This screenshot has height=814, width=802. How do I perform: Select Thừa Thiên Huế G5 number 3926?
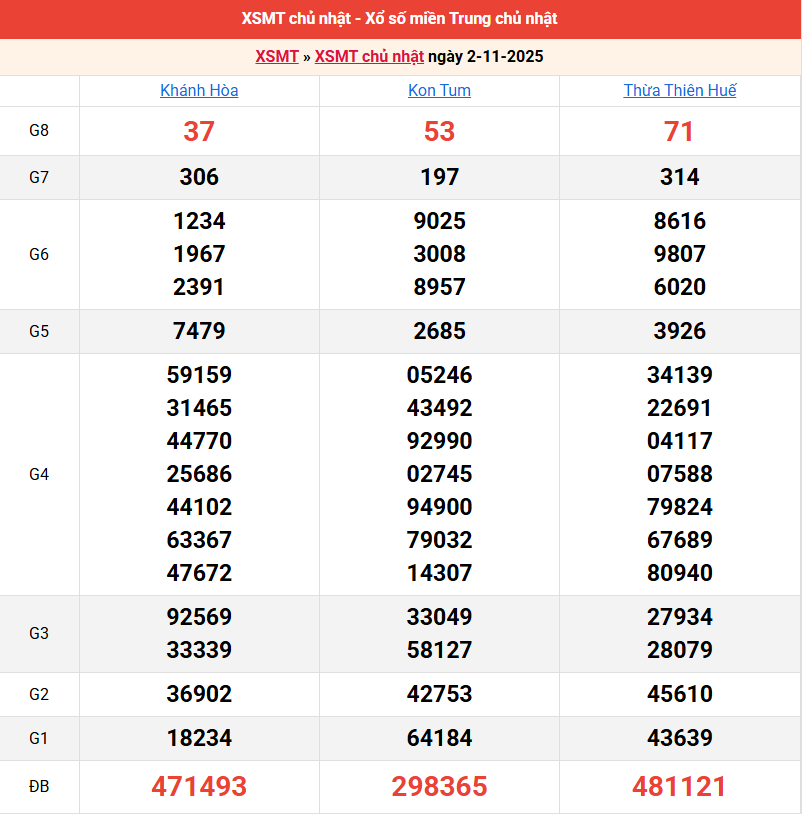[x=679, y=331]
